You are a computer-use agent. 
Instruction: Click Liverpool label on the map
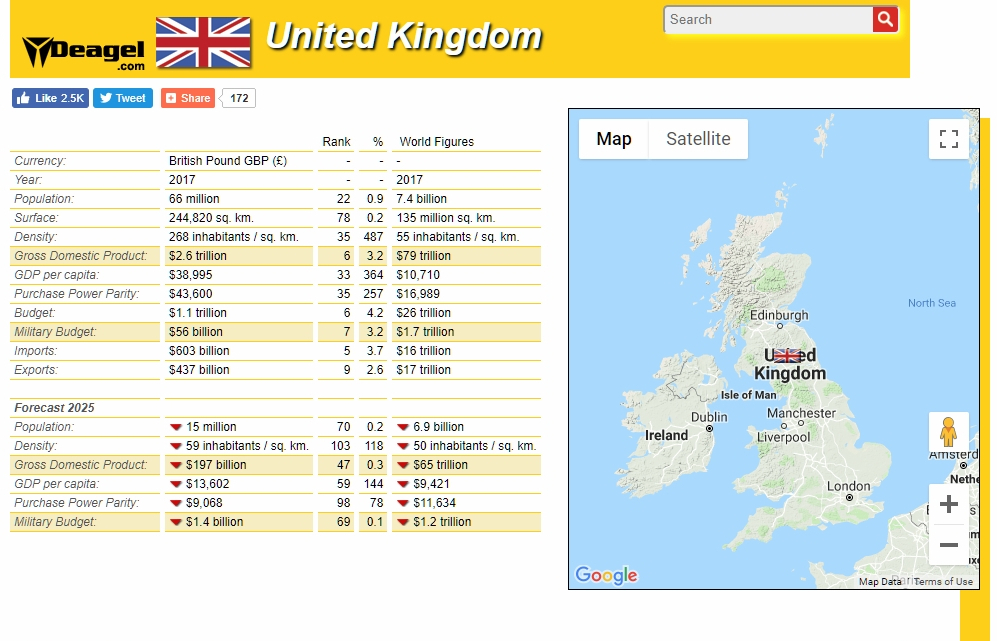783,438
